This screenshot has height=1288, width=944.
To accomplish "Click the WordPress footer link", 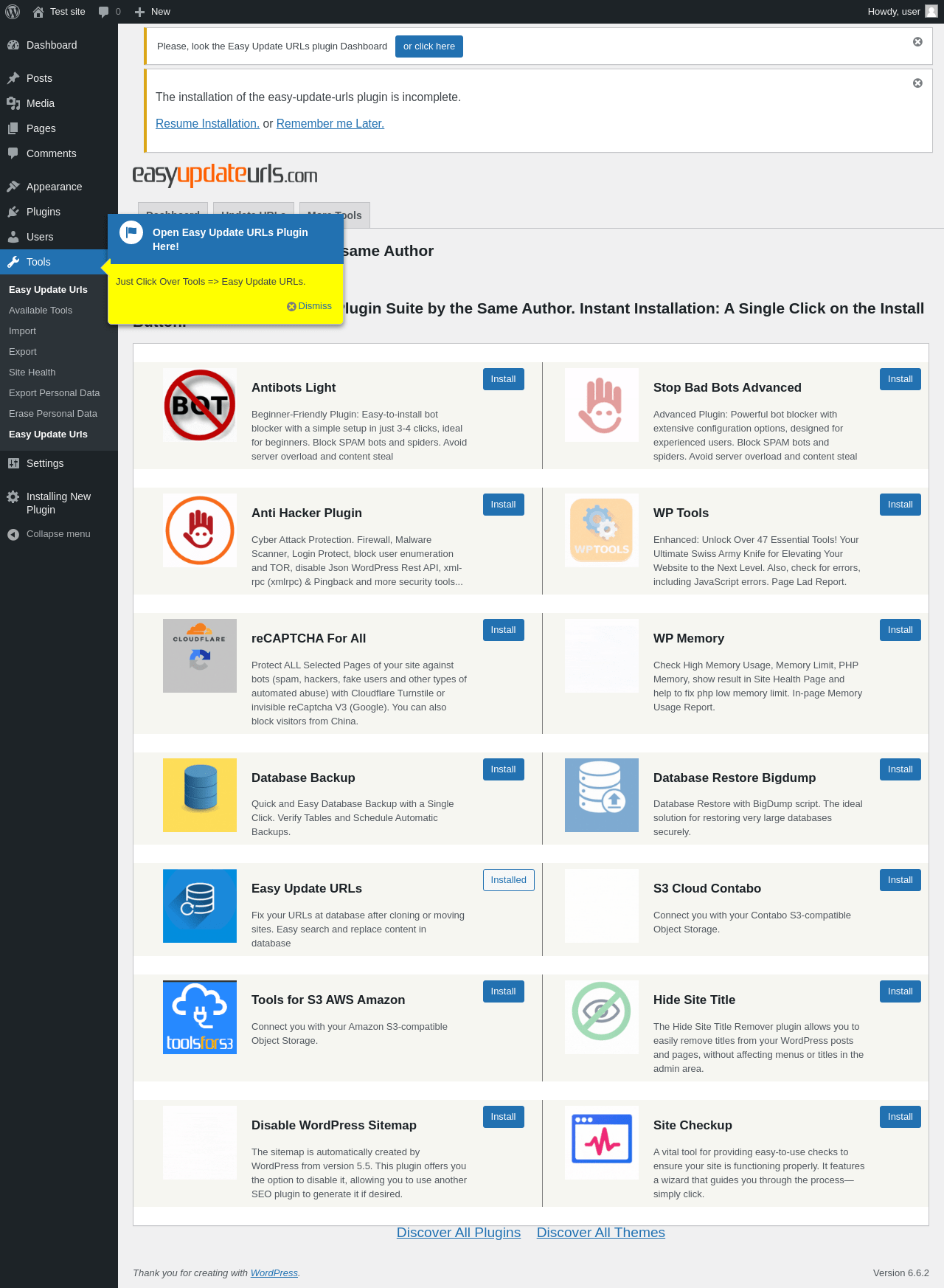I will click(274, 1273).
